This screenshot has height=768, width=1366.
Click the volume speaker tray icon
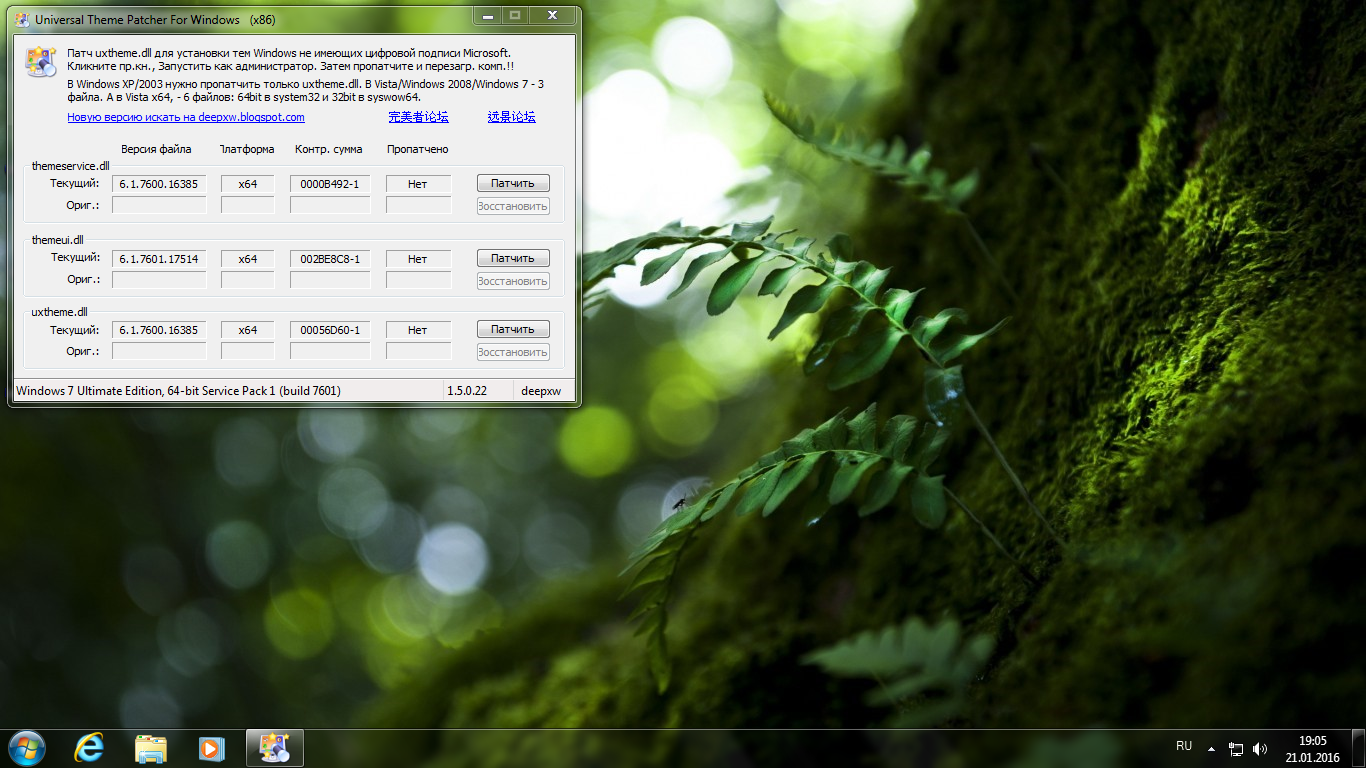tap(1260, 748)
